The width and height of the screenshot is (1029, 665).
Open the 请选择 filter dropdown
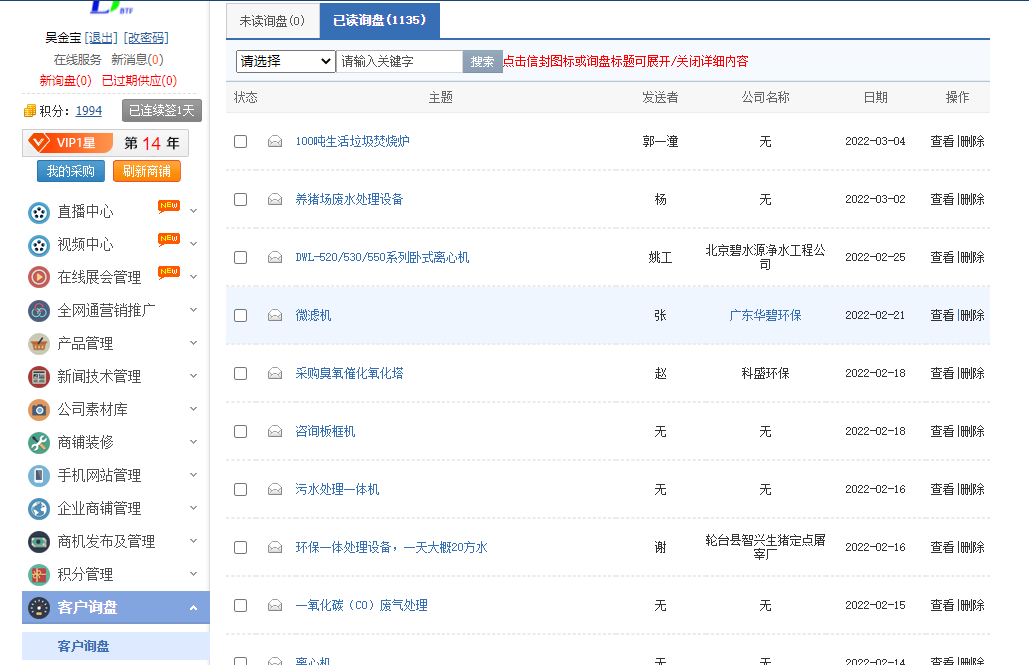285,61
